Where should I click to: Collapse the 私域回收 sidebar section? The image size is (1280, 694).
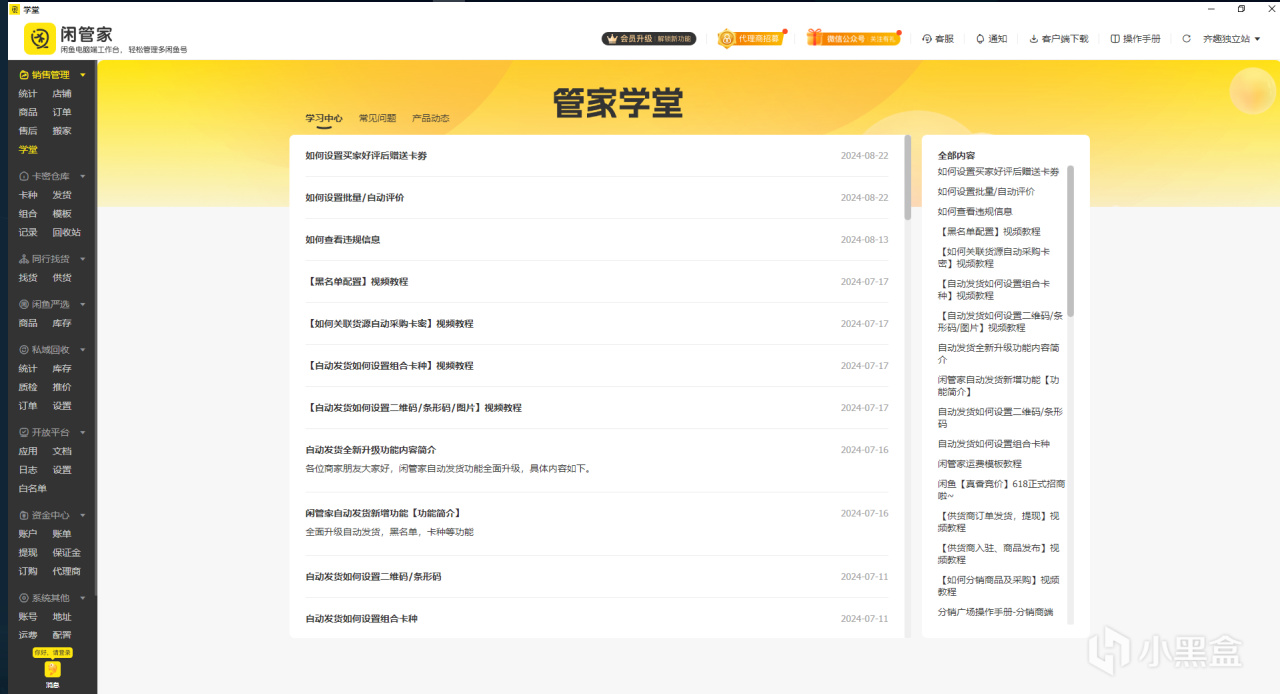(83, 350)
